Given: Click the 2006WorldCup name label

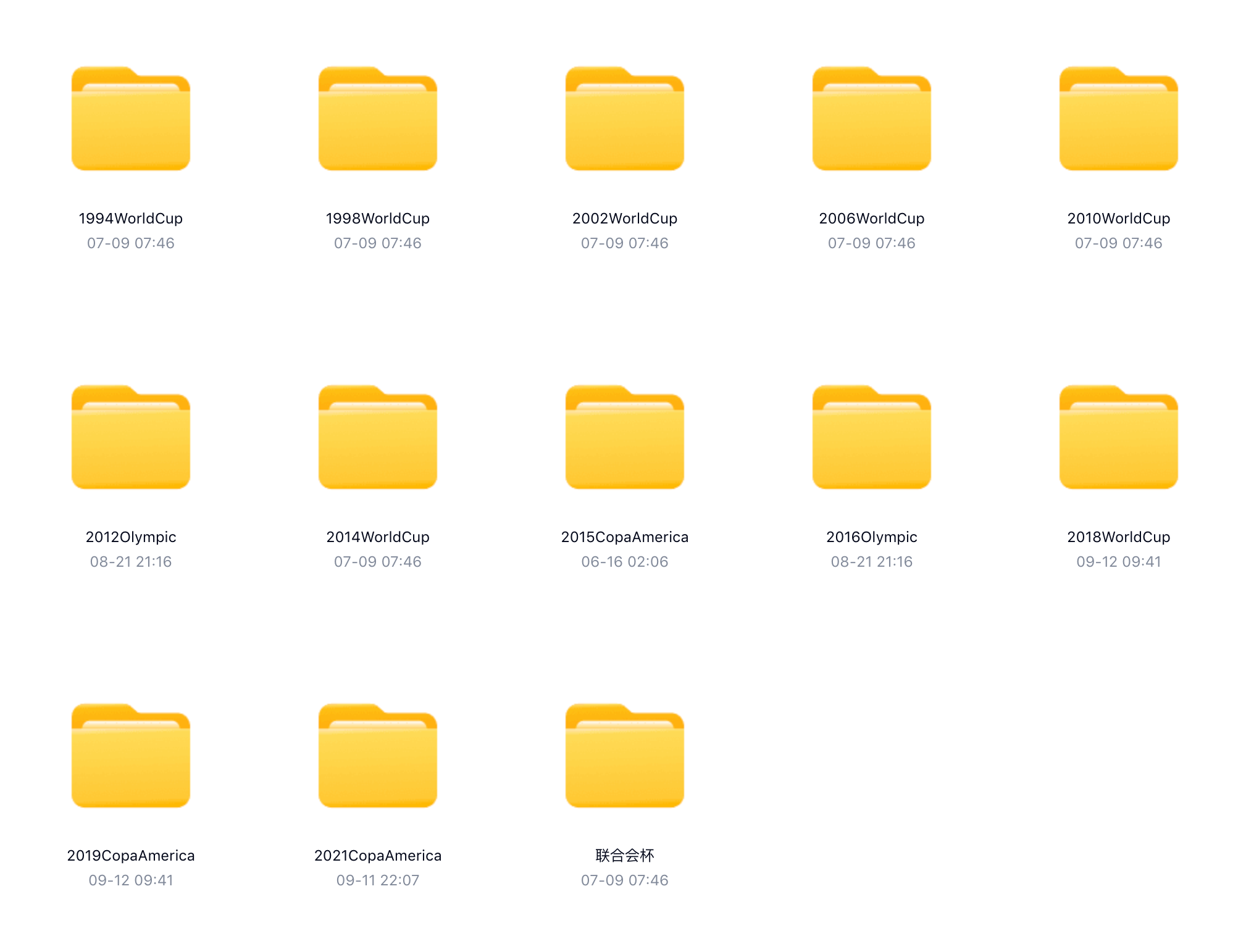Looking at the screenshot, I should [x=872, y=219].
